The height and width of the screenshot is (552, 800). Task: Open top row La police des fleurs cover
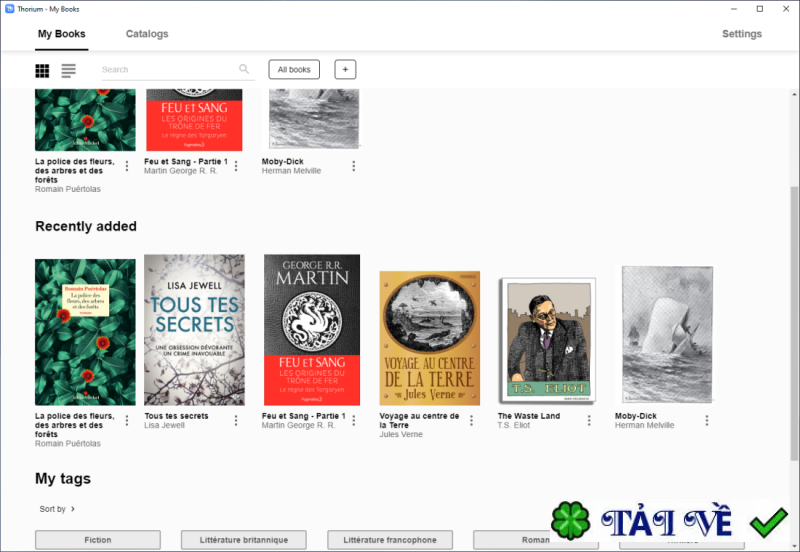point(85,120)
